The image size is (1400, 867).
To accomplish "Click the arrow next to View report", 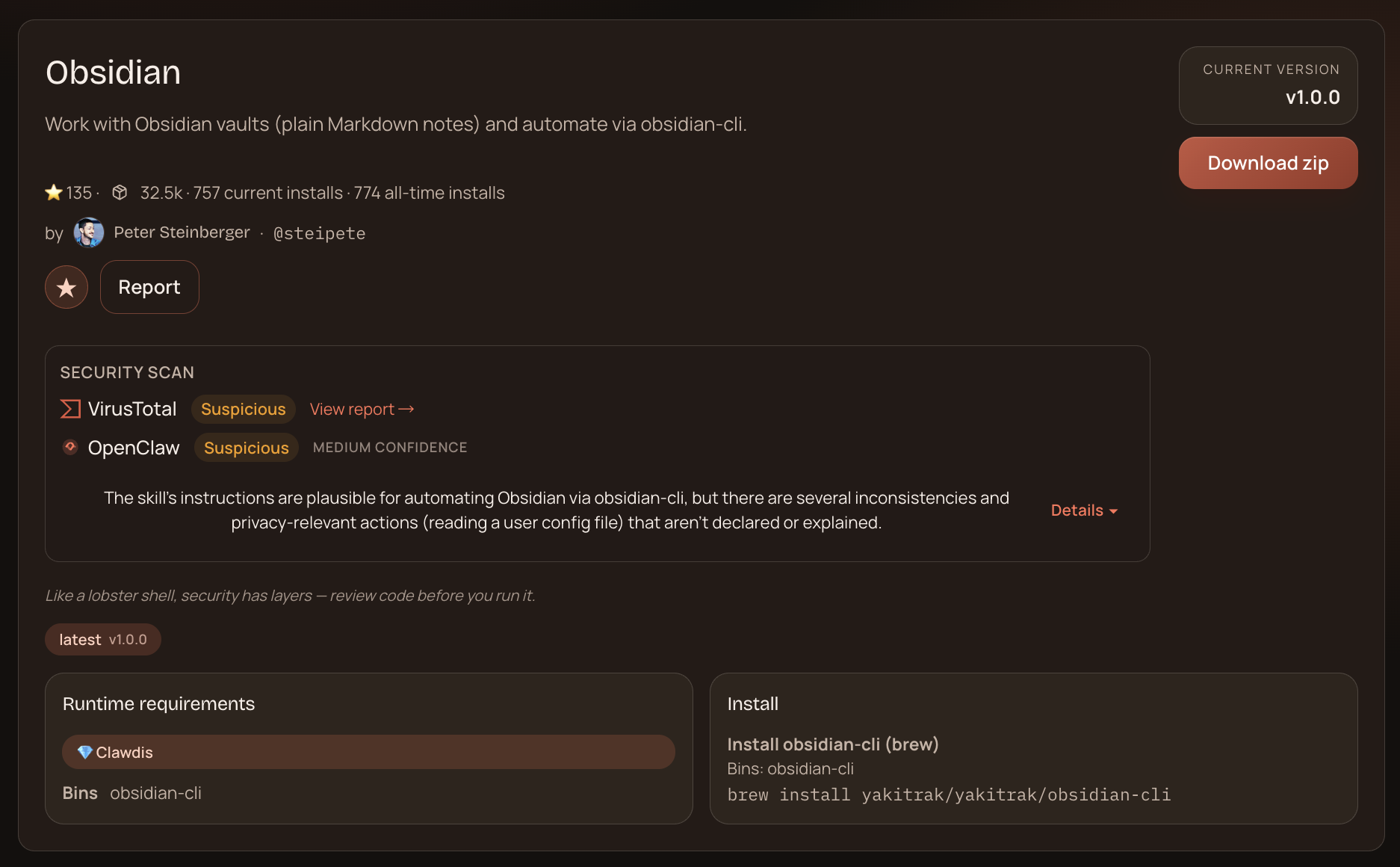I will coord(406,409).
